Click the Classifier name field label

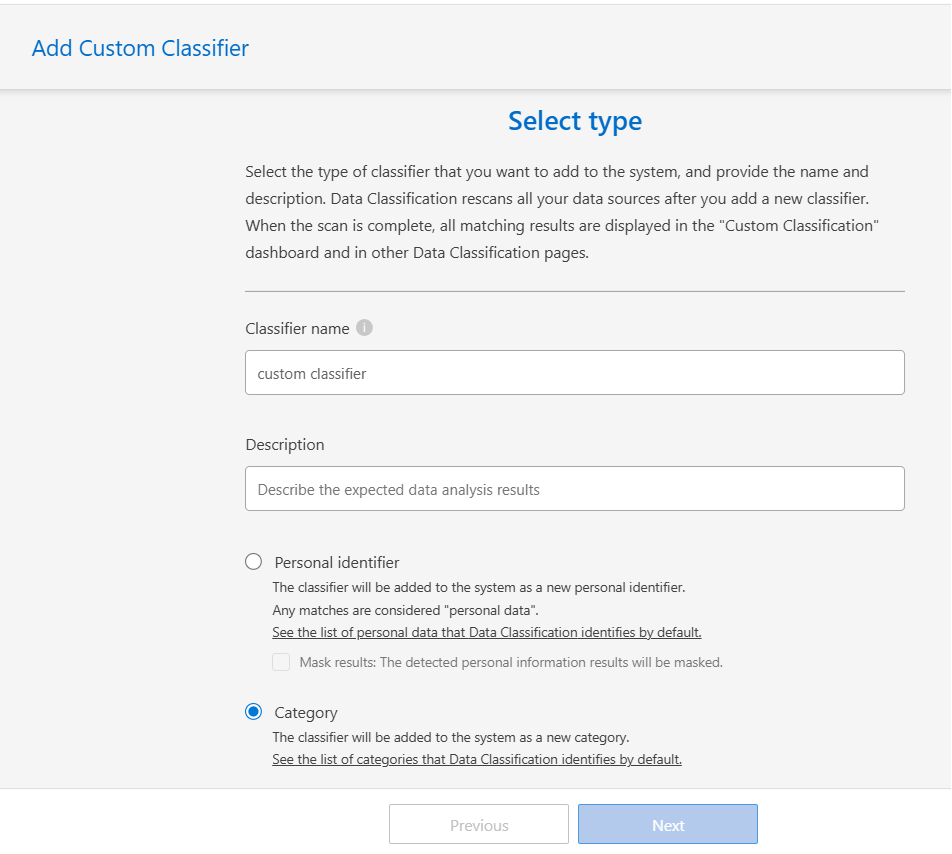tap(297, 328)
